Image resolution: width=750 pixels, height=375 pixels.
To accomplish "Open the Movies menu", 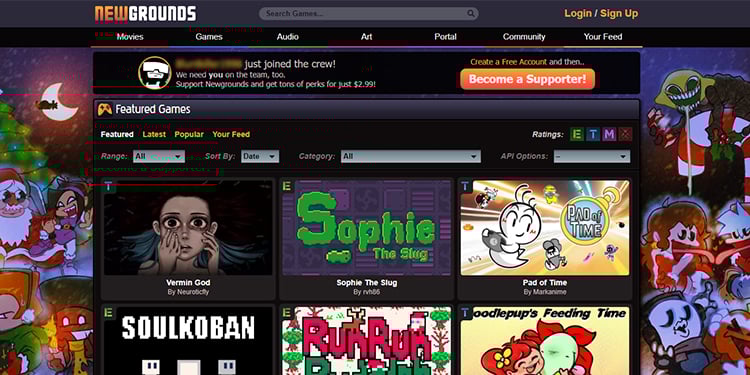I will [130, 37].
